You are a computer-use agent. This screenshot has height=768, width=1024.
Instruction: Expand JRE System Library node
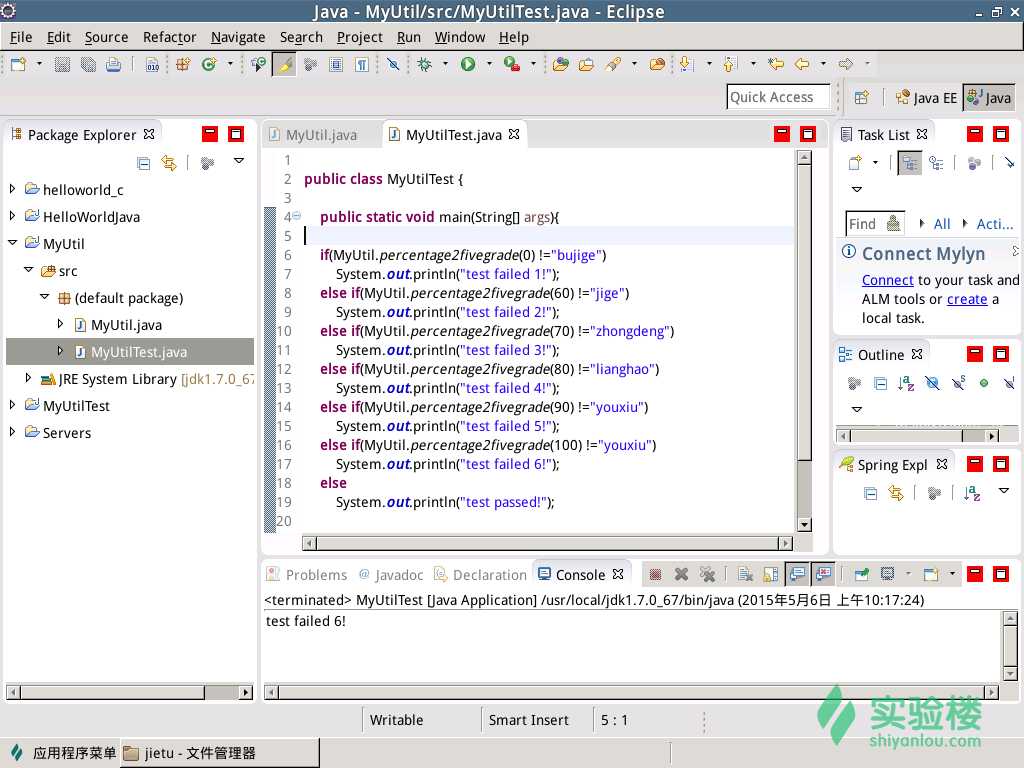pos(28,378)
